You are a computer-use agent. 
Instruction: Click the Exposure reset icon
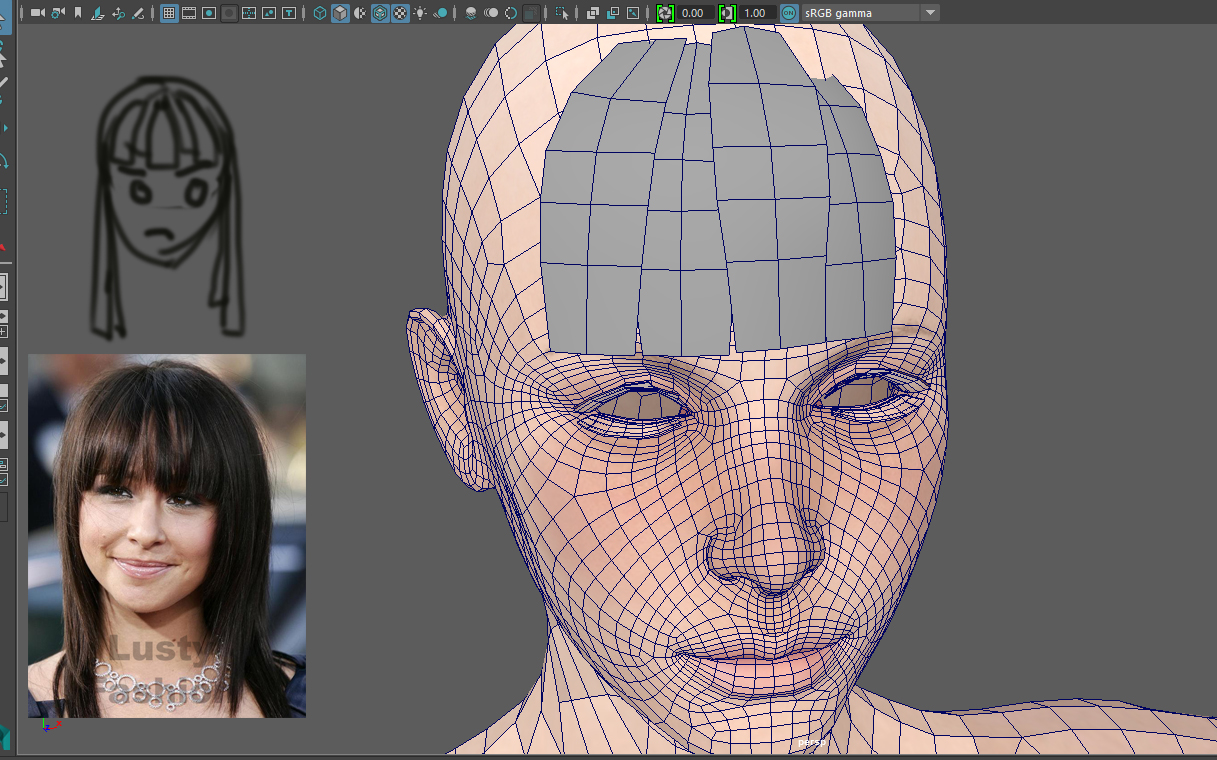click(666, 13)
